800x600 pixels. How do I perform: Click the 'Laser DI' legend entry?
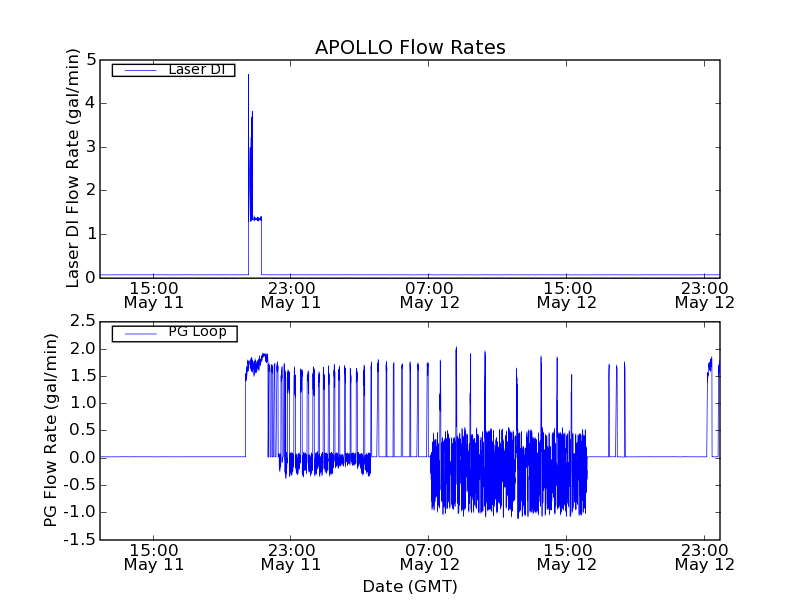[x=173, y=70]
